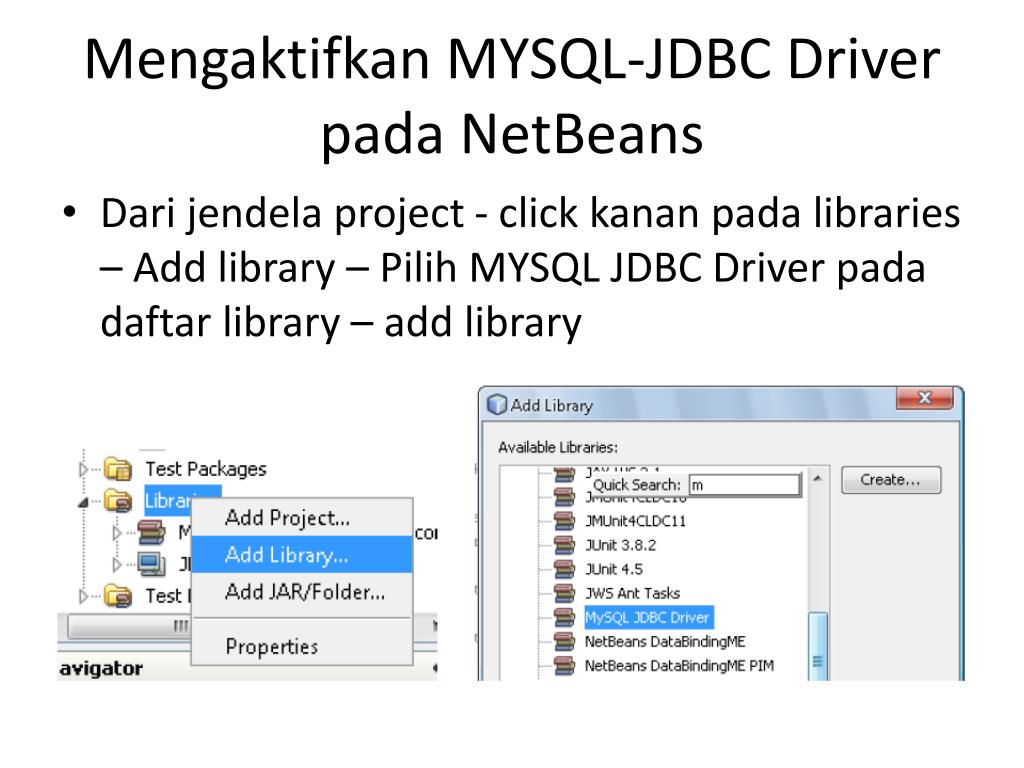Expand the Test Packages node
Image resolution: width=1024 pixels, height=768 pixels.
coord(83,469)
